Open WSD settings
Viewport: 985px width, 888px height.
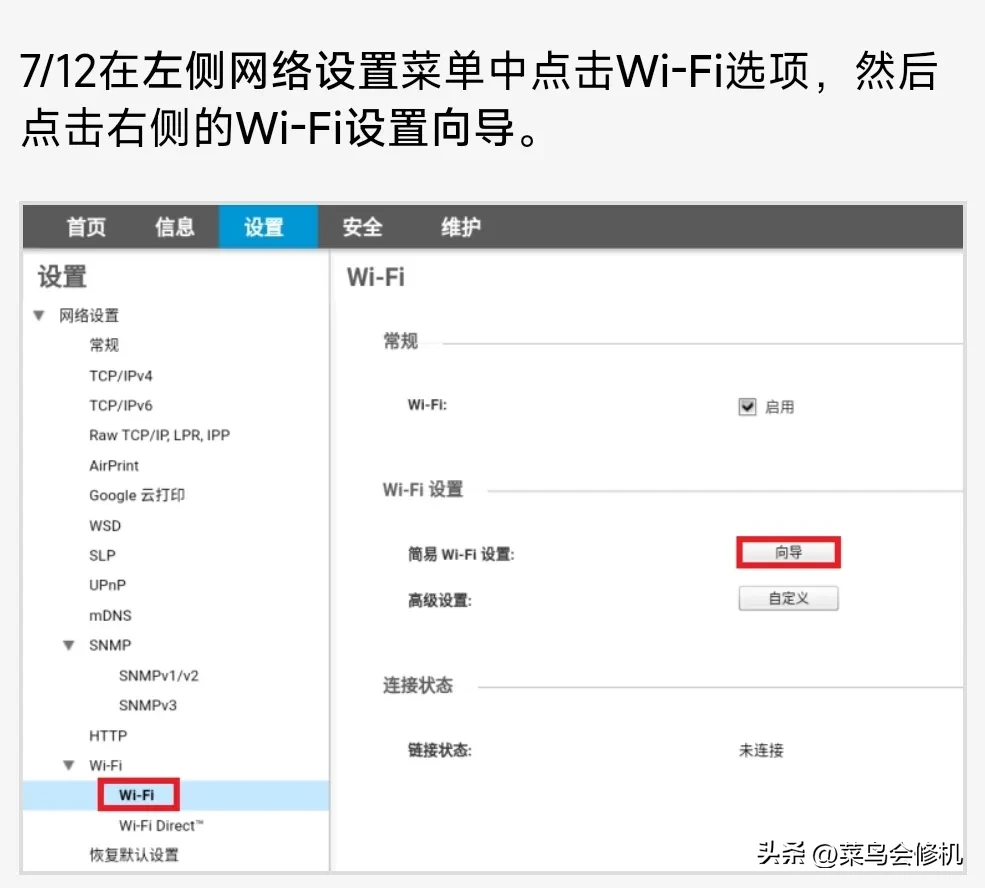[105, 526]
